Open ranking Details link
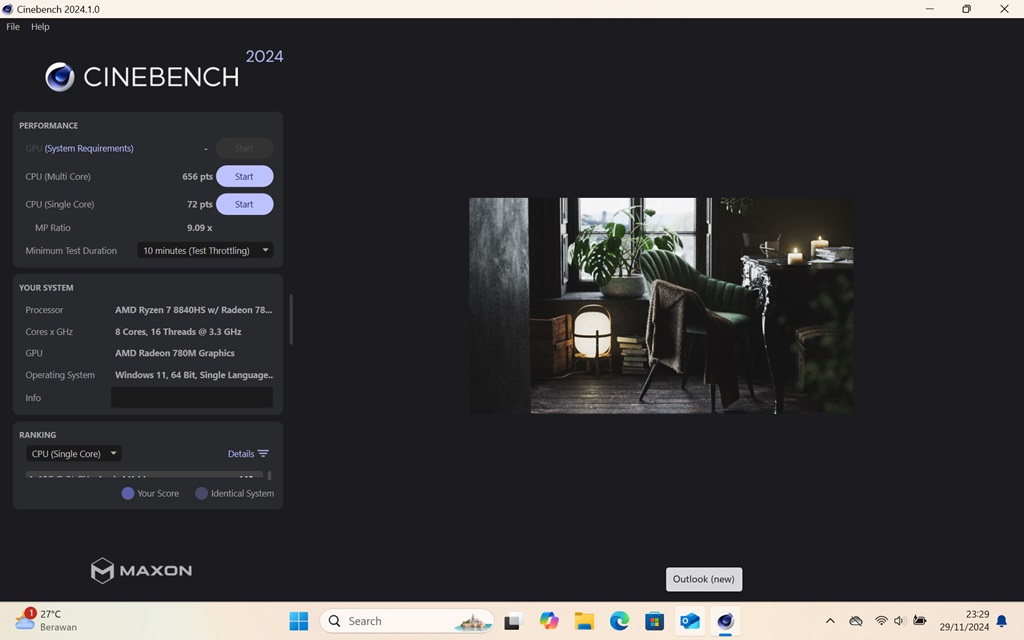The image size is (1024, 640). coord(241,454)
